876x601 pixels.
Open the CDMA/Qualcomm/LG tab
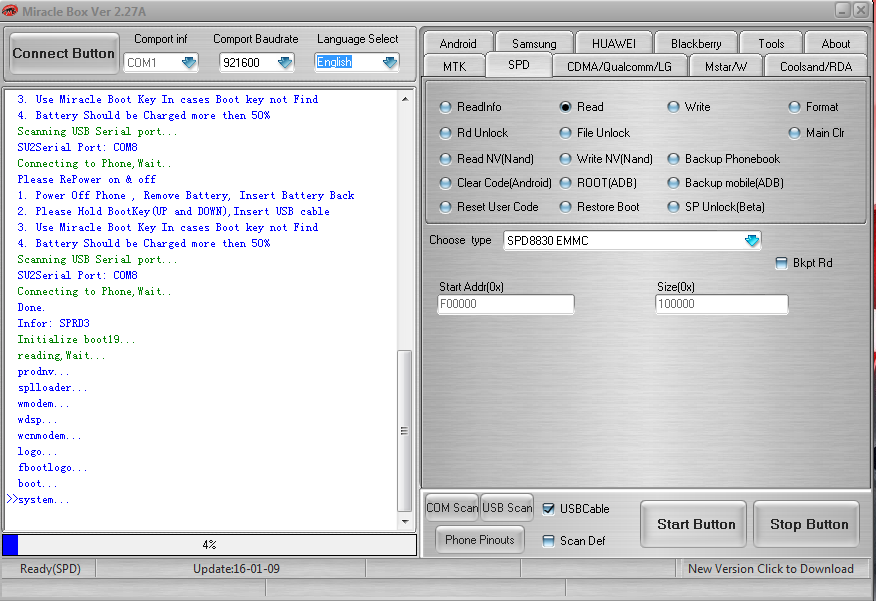(x=619, y=66)
